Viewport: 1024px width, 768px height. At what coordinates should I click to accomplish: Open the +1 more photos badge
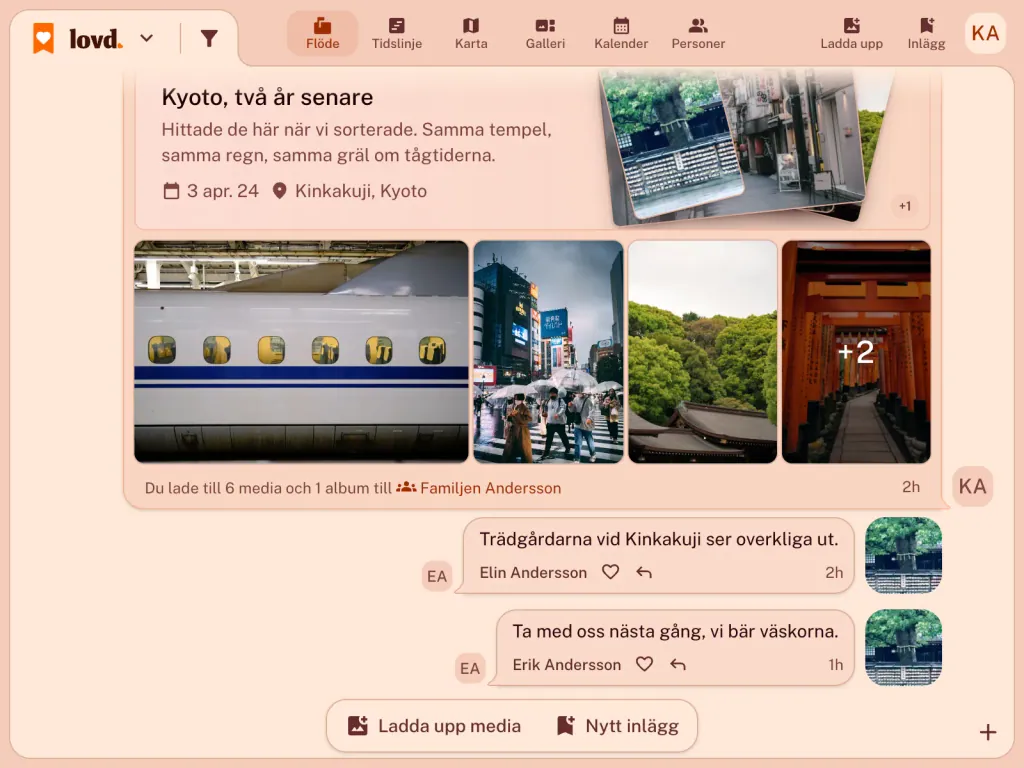tap(904, 206)
